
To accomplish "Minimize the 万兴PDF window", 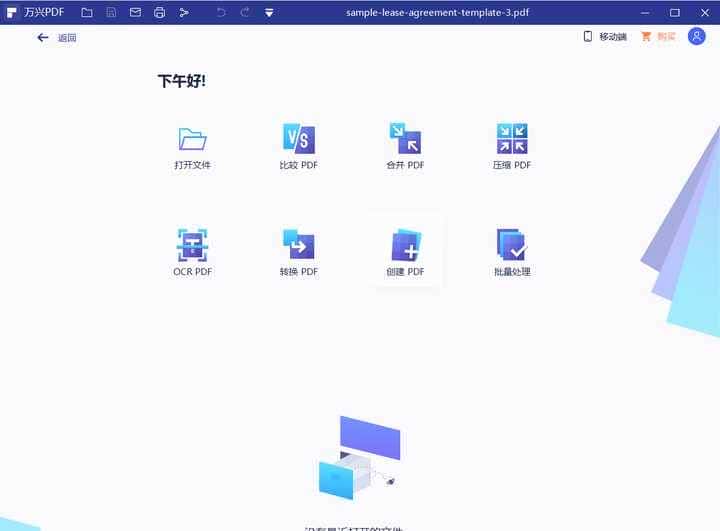I will pyautogui.click(x=645, y=12).
